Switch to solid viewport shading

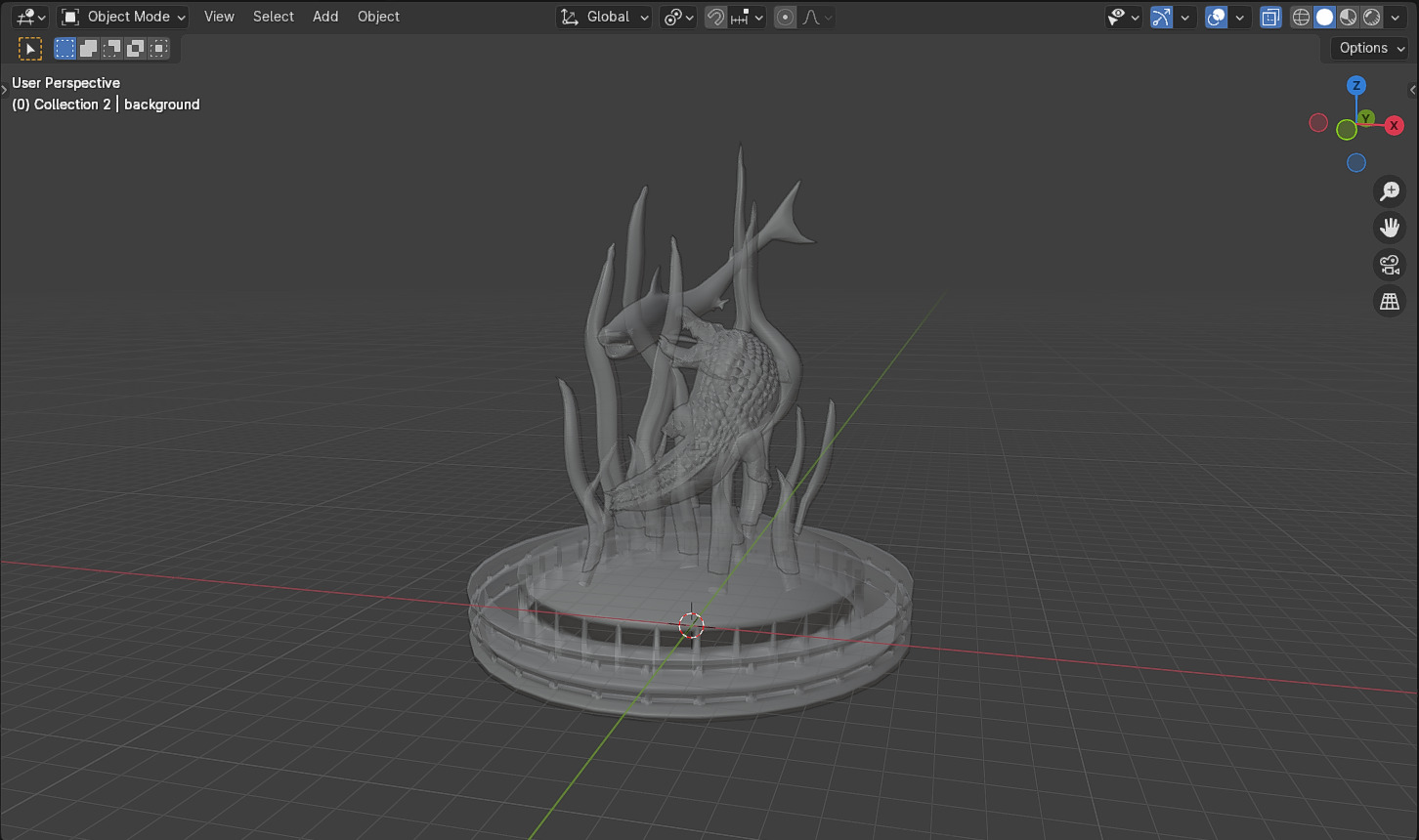point(1324,17)
